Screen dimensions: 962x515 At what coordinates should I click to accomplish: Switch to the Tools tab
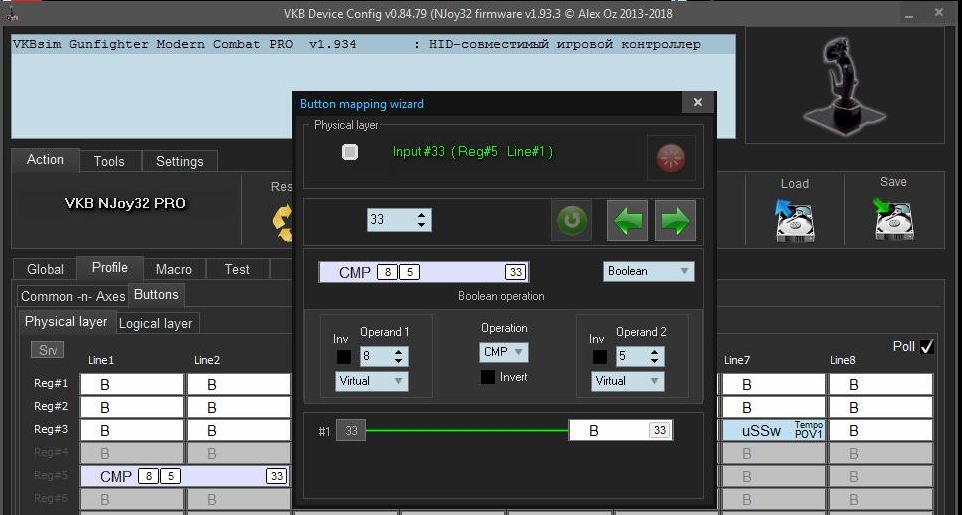(x=109, y=161)
